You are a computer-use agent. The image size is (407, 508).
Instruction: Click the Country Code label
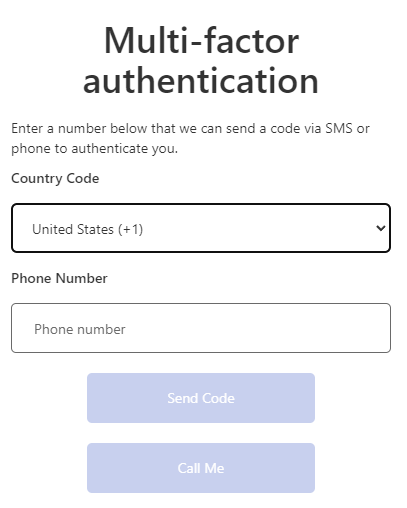click(55, 179)
